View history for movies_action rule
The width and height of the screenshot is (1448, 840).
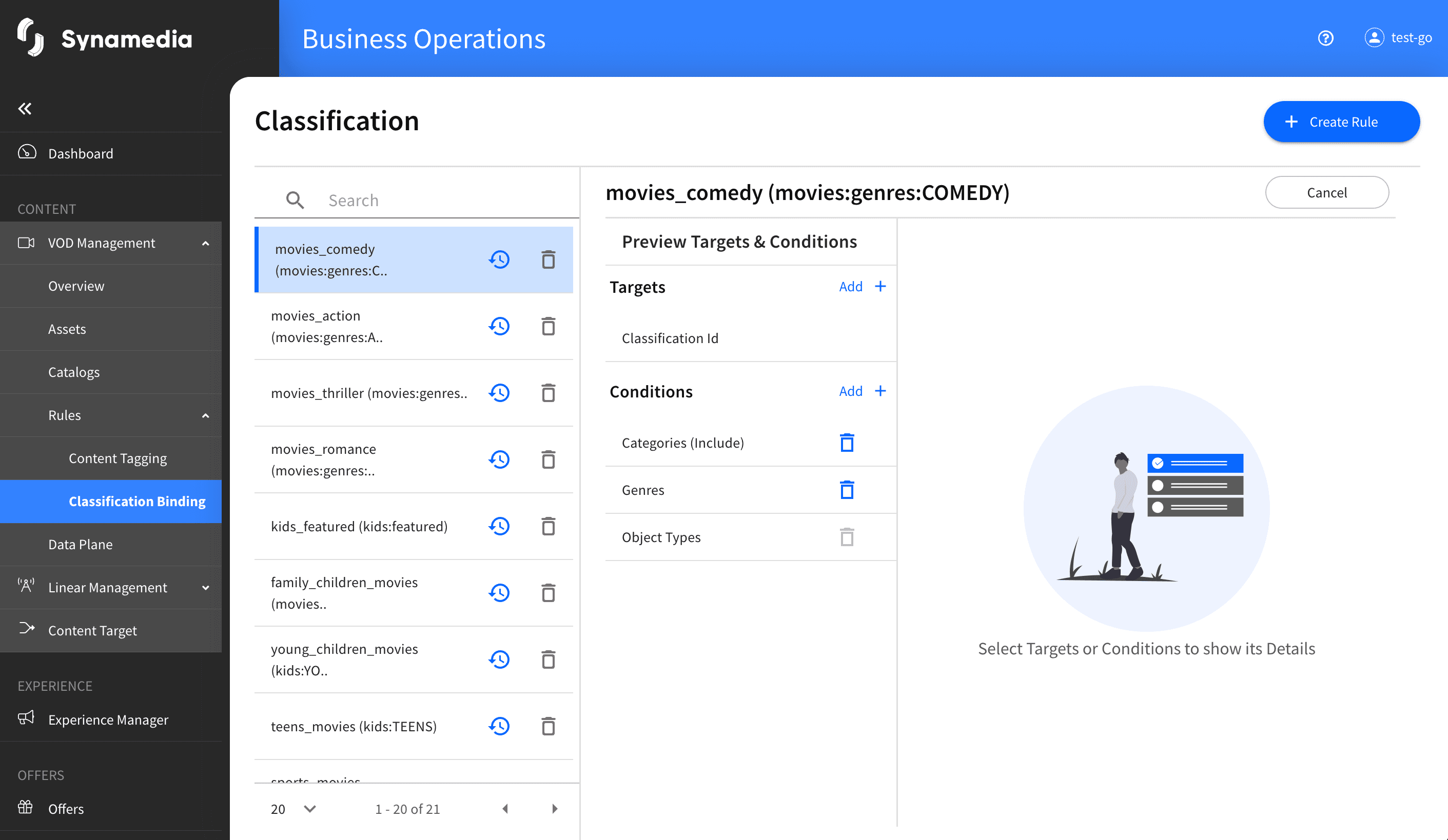[x=499, y=326]
